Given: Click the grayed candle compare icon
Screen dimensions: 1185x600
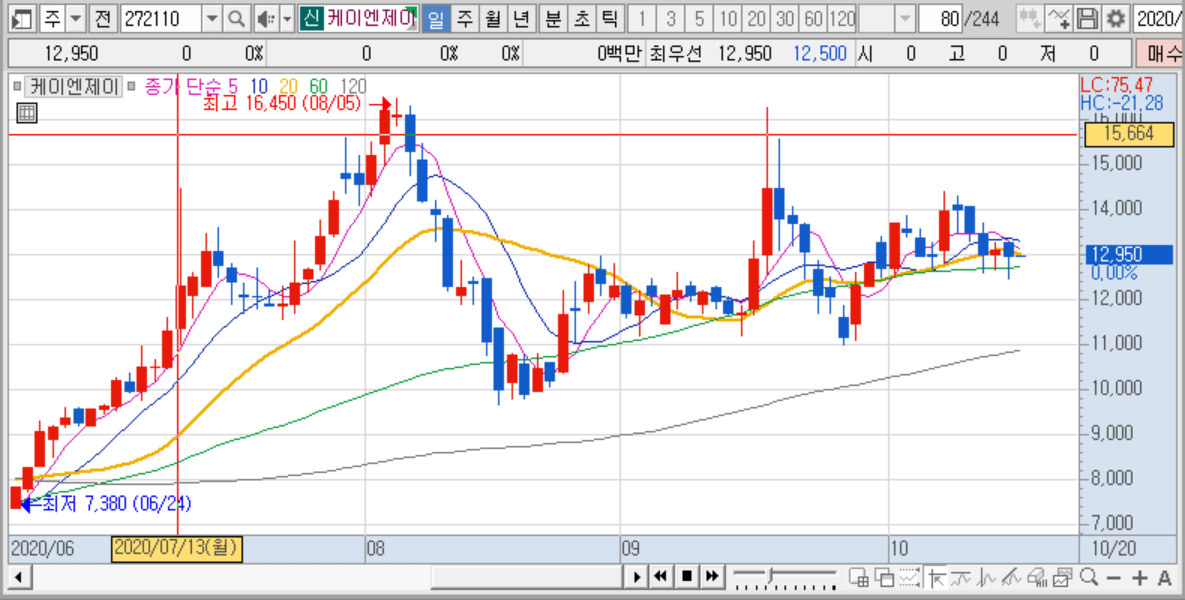Looking at the screenshot, I should pos(1029,18).
